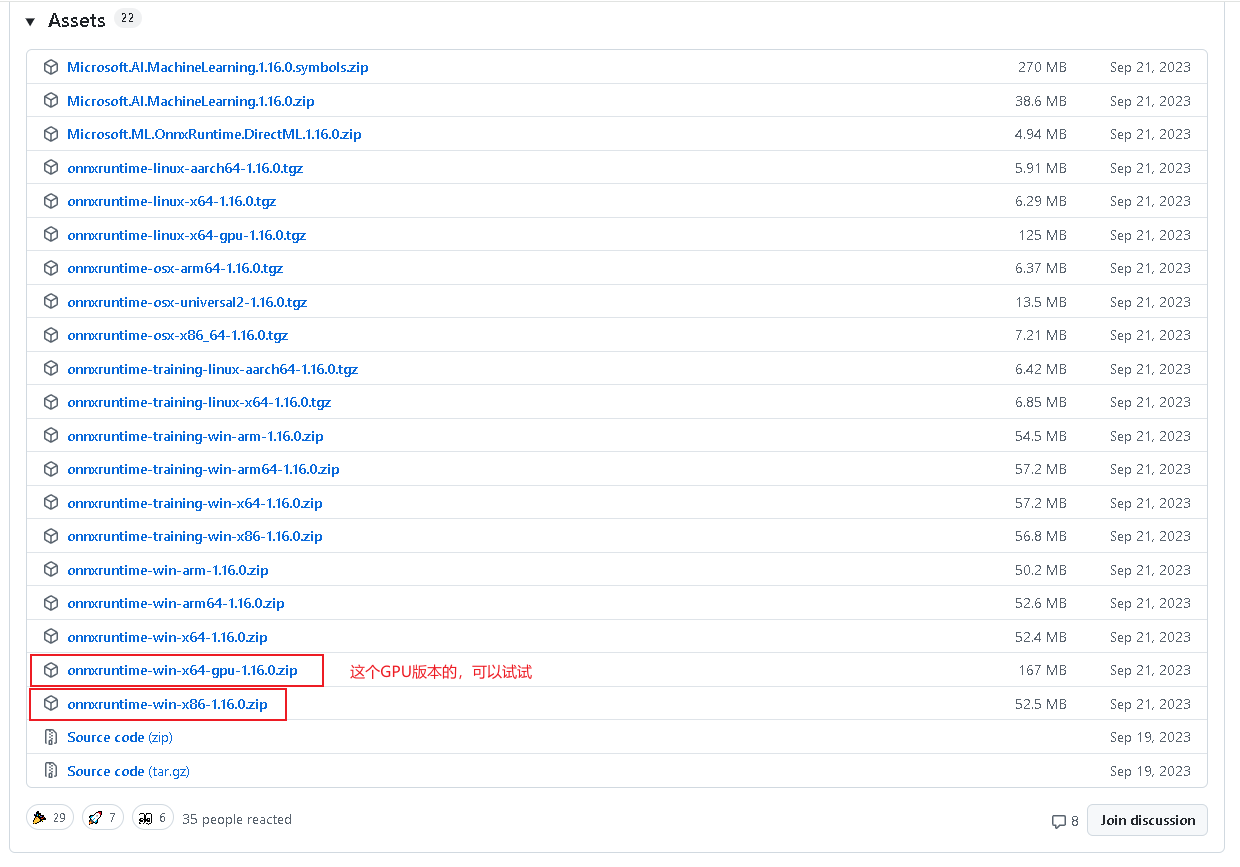The image size is (1240, 867).
Task: Click the 35 people reacted text
Action: (236, 819)
